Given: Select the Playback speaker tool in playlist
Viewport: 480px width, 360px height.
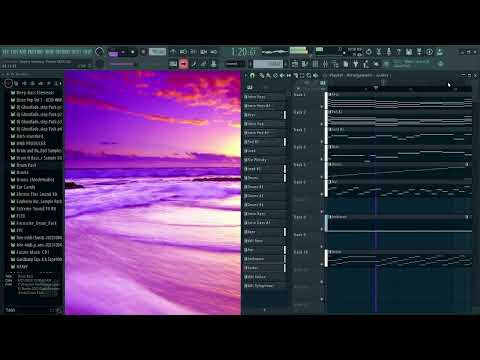Looking at the screenshot, I should click(x=315, y=76).
